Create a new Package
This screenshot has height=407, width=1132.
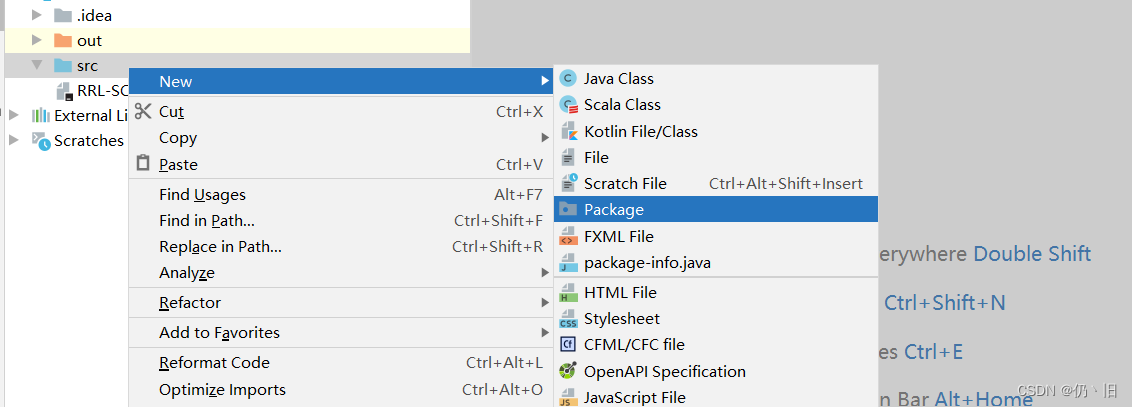(x=716, y=209)
